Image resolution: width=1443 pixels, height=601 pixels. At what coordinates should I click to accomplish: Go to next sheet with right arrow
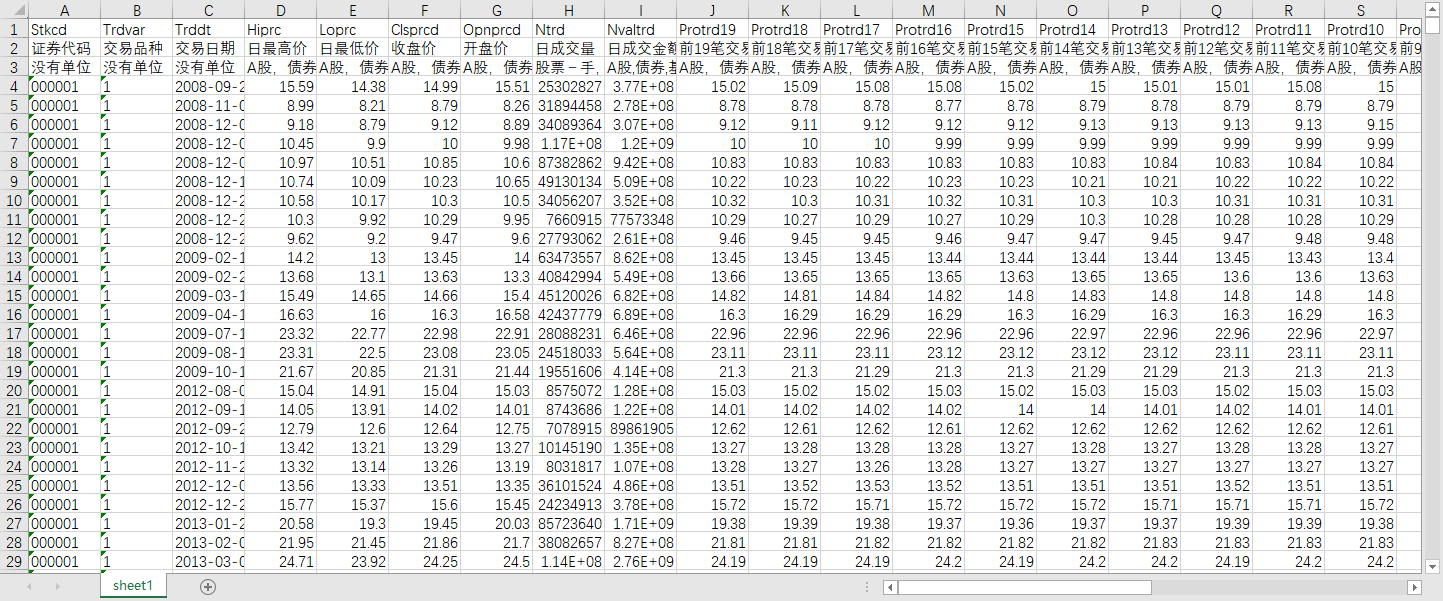pyautogui.click(x=57, y=586)
